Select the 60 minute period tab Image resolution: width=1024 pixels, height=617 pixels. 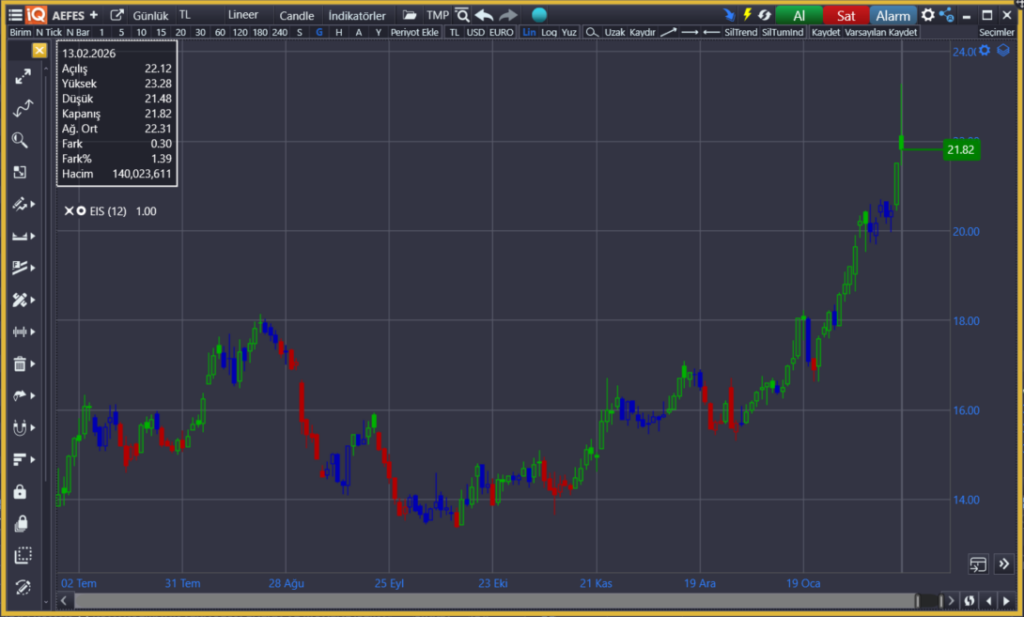(220, 32)
